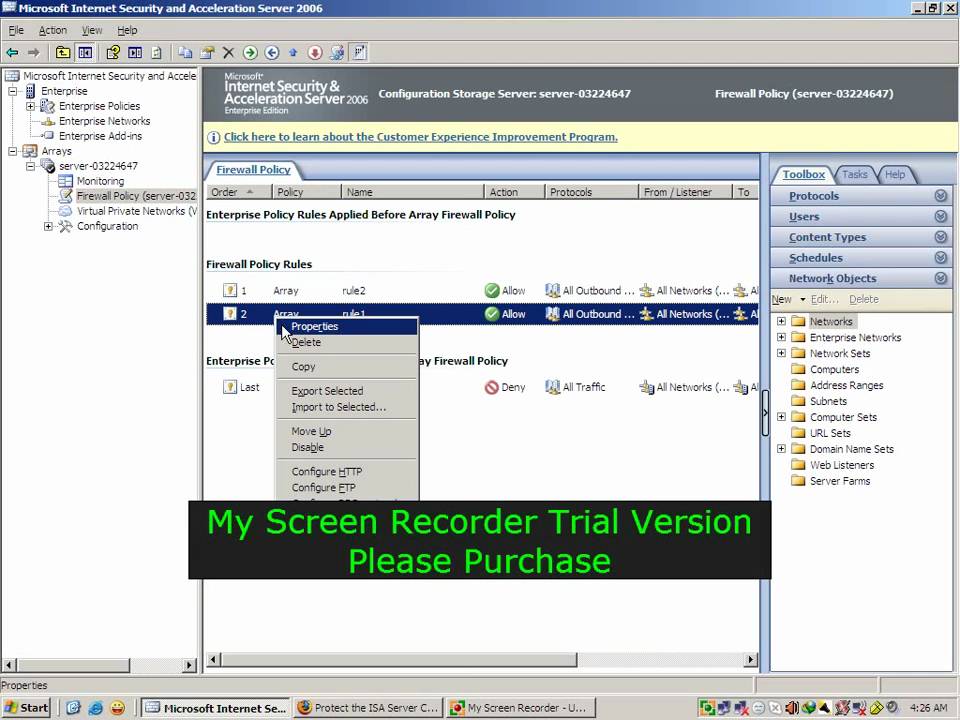Click the red Deny icon in Last row

pos(491,388)
